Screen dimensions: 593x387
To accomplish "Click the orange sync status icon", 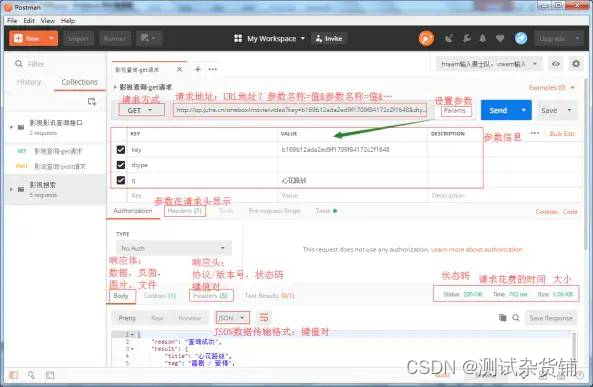I will click(x=426, y=39).
